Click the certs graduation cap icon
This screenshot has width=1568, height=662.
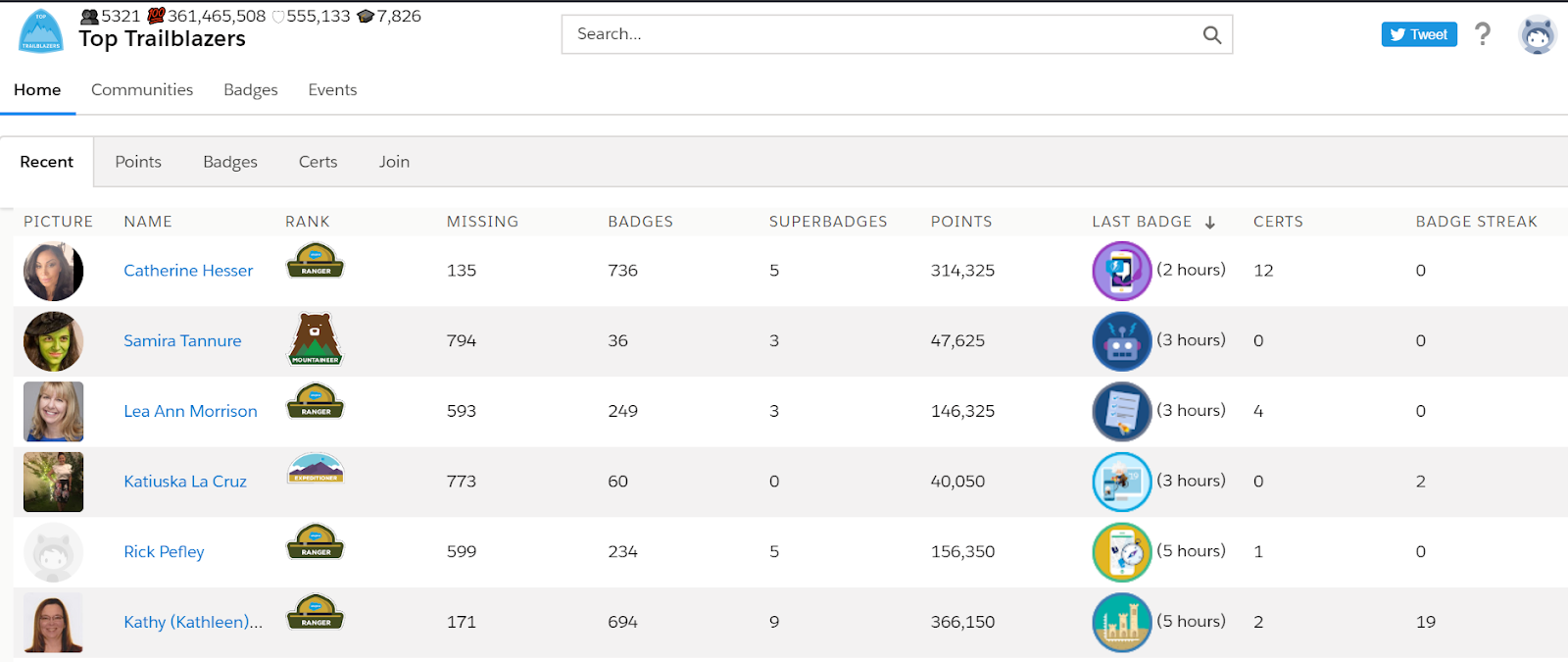click(366, 16)
